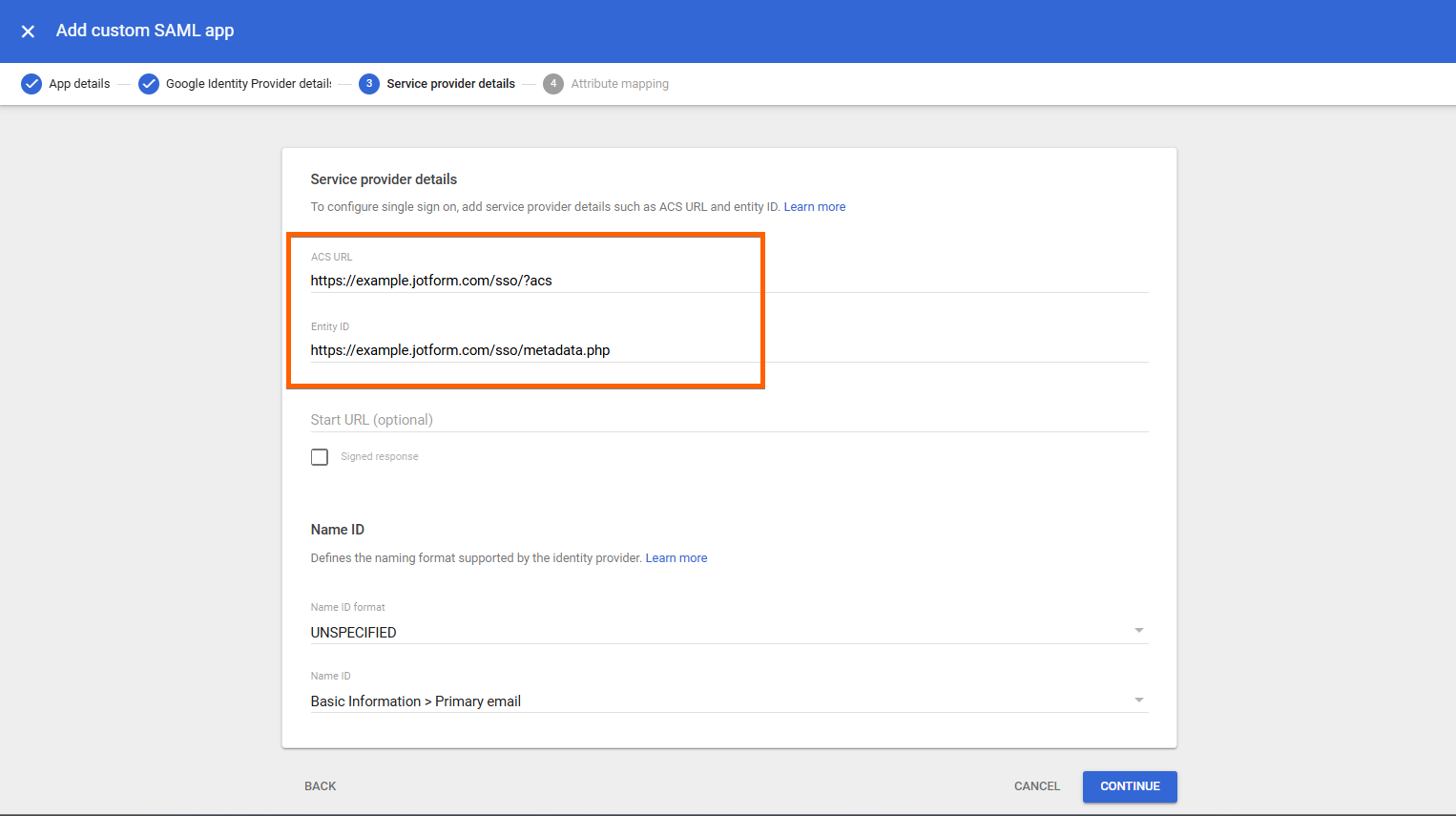Open the Name ID format dropdown arrow
The width and height of the screenshot is (1456, 816).
pyautogui.click(x=1138, y=631)
